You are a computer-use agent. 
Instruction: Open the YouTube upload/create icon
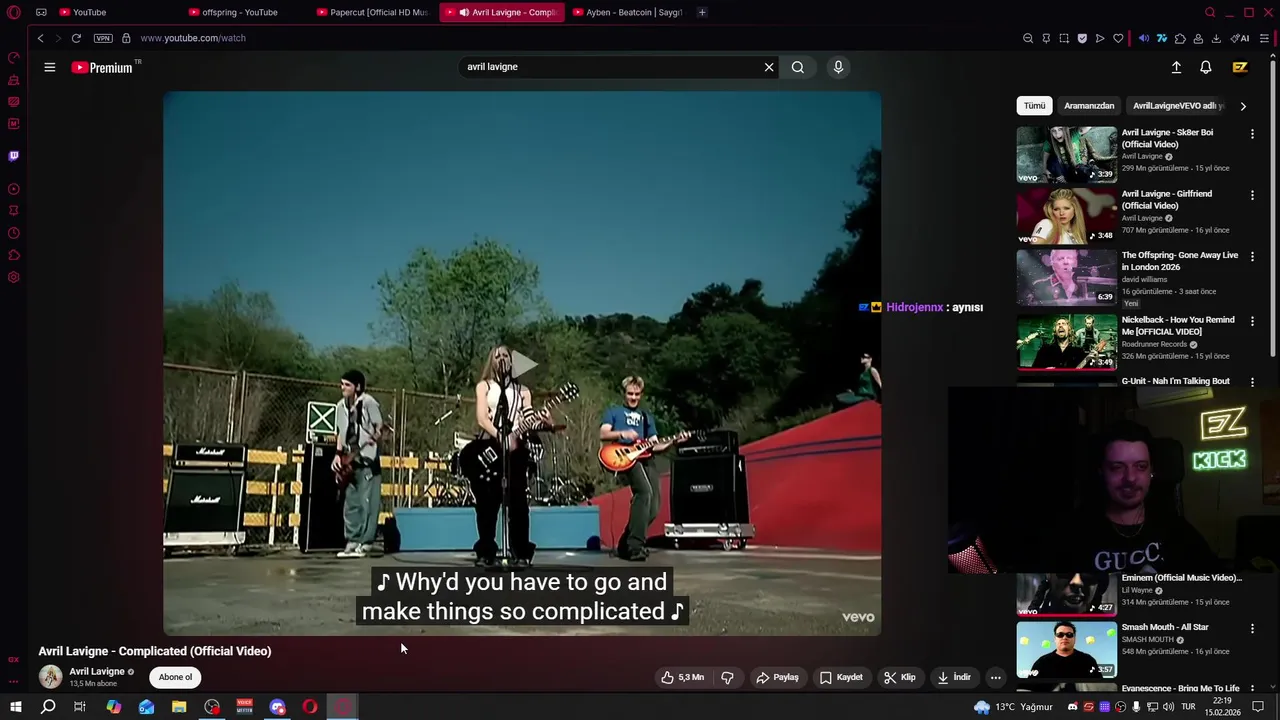[1176, 67]
